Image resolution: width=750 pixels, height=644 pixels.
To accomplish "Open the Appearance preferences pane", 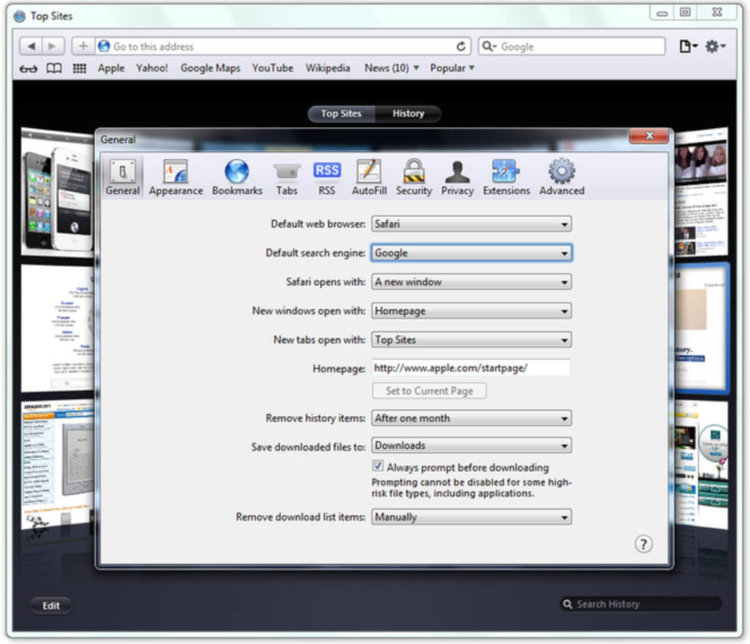I will point(176,177).
